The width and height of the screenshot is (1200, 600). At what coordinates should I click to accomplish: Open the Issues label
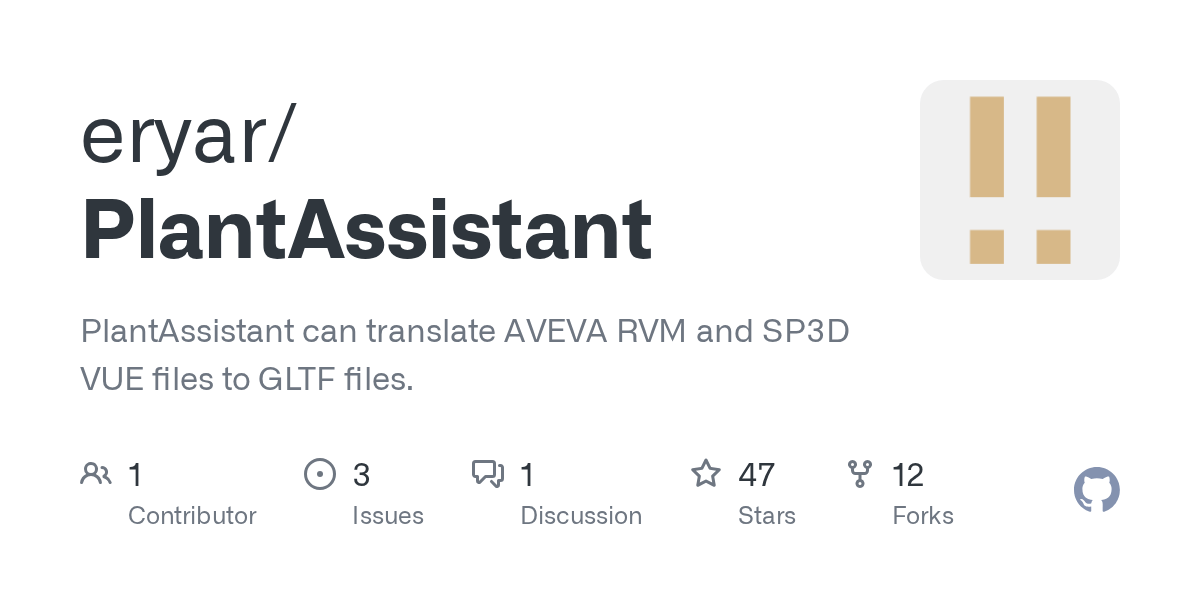(387, 516)
